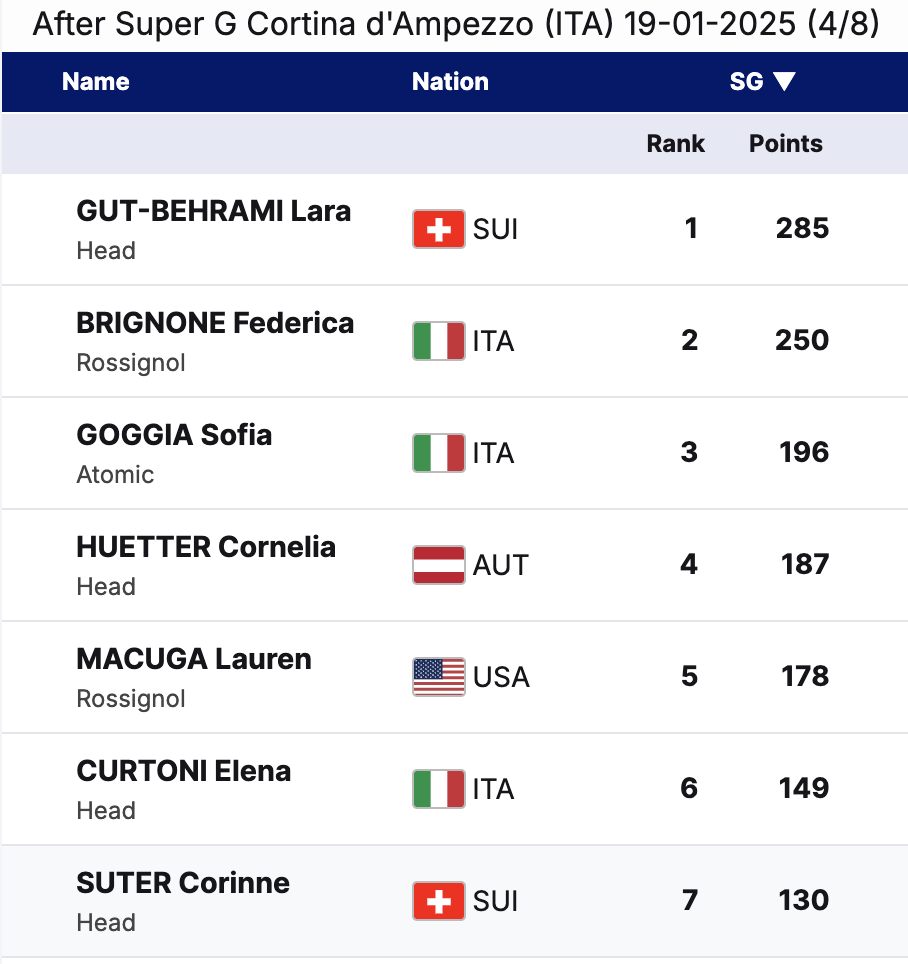Select CURTONI Elena's name link
Viewport: 908px width, 964px height.
click(x=184, y=772)
